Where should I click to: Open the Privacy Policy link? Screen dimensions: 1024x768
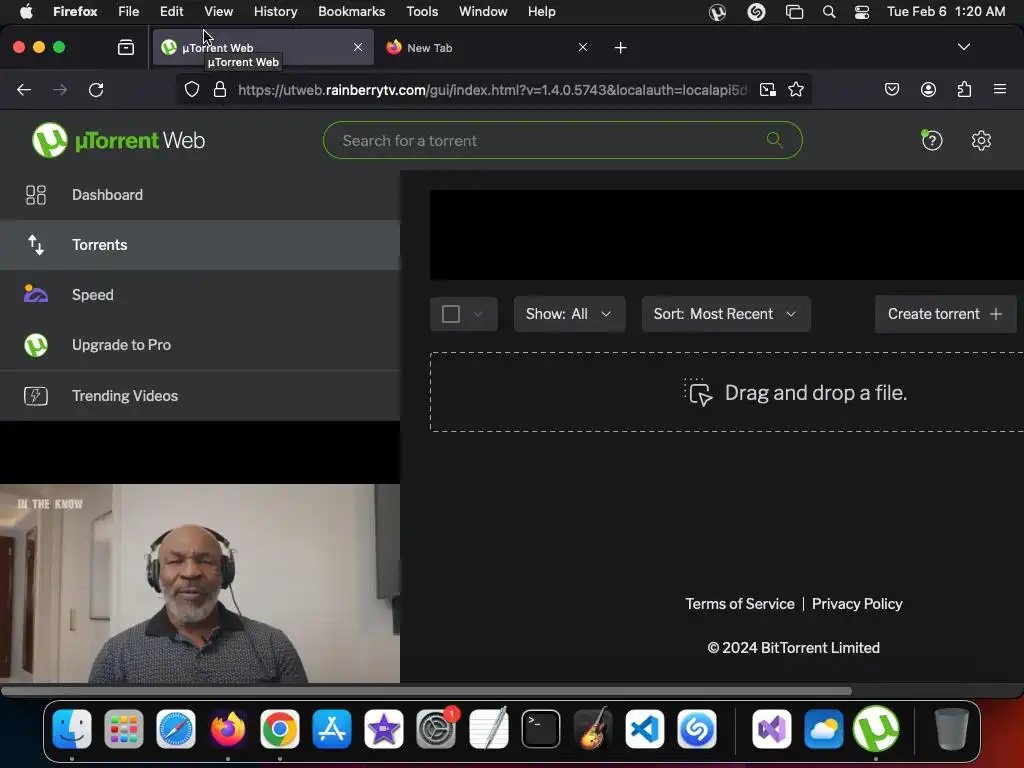[x=857, y=604]
